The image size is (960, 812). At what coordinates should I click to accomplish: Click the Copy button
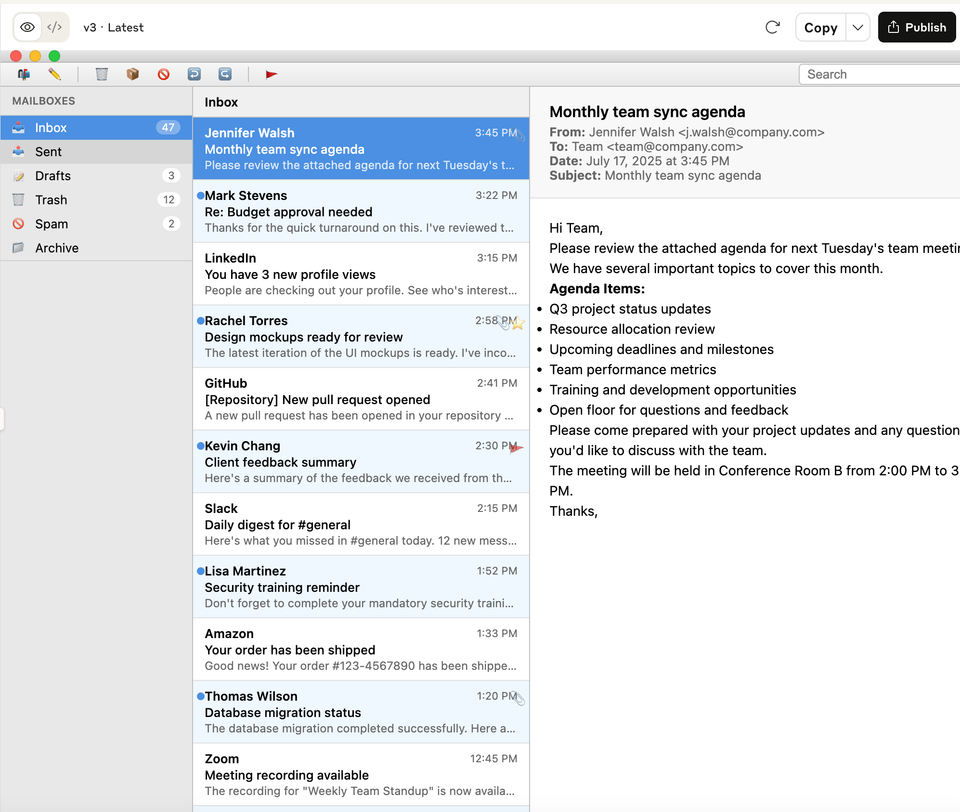[x=821, y=27]
